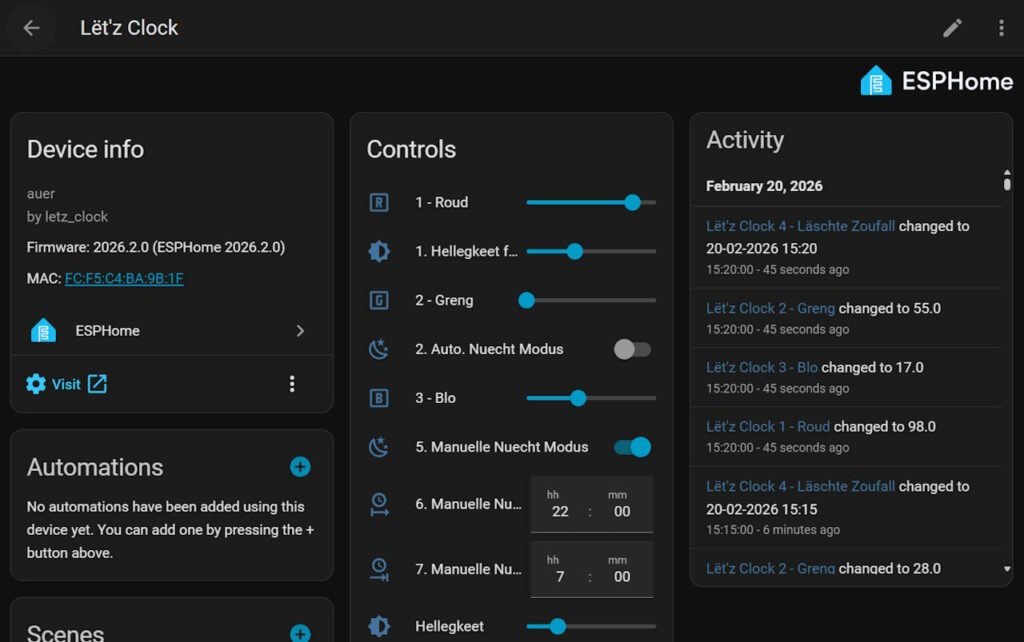
Task: Click the ESPHome logo at top right
Action: click(x=936, y=81)
